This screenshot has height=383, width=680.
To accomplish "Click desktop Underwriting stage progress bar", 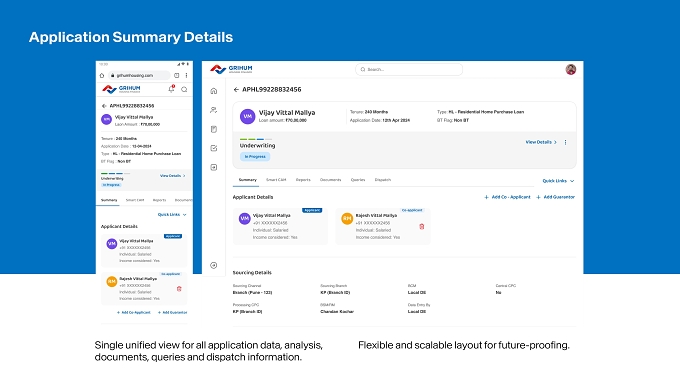I will pos(256,139).
